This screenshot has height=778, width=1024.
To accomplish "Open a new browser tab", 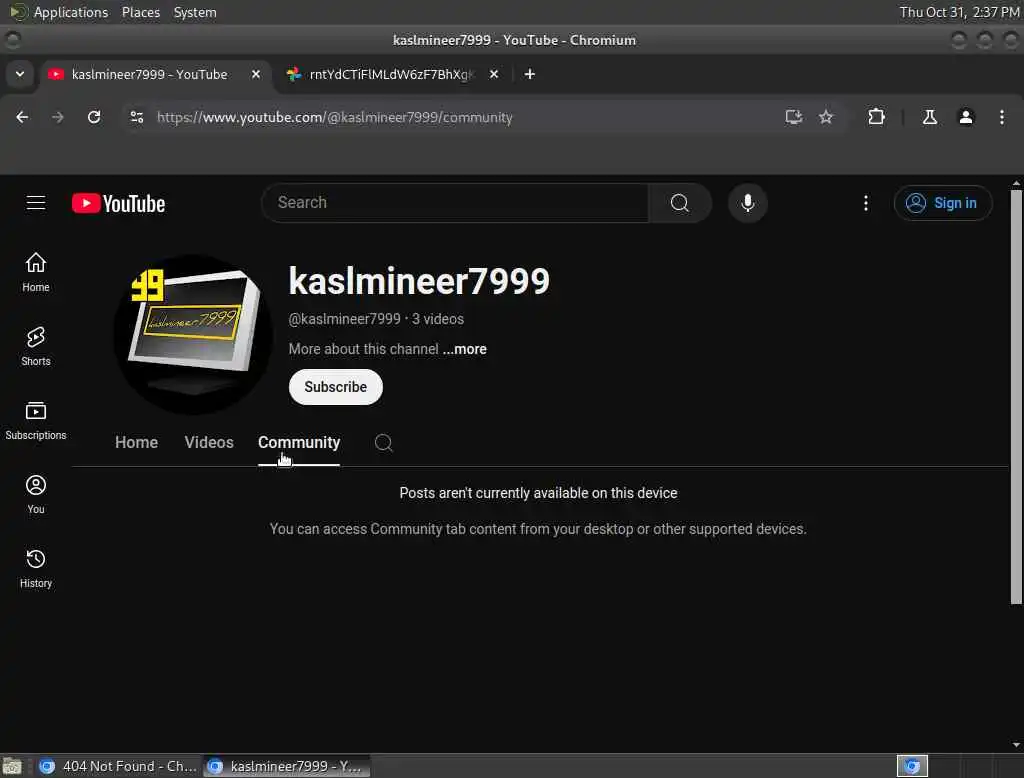I will click(530, 74).
